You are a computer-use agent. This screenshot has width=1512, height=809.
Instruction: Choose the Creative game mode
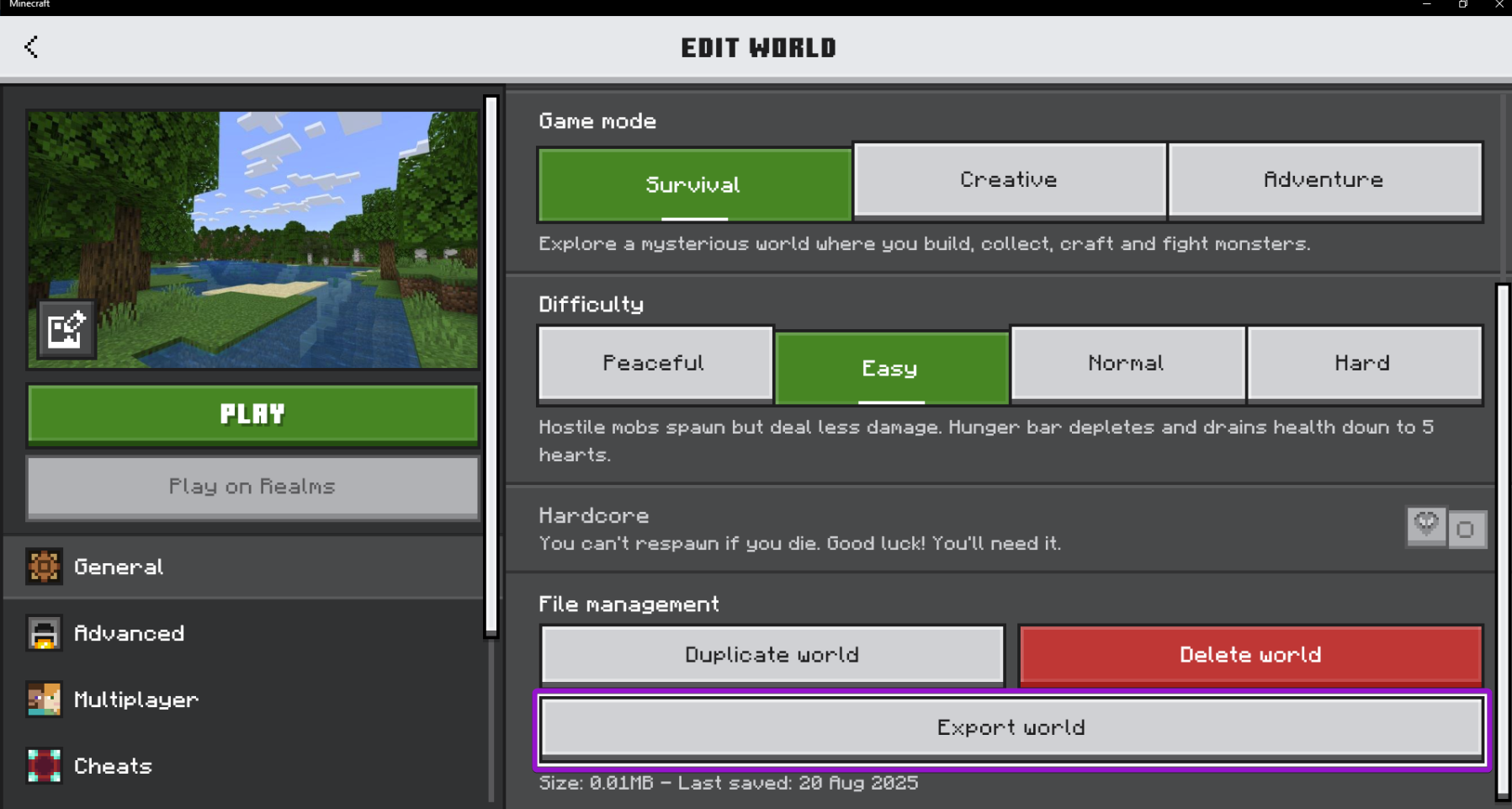pos(1008,179)
